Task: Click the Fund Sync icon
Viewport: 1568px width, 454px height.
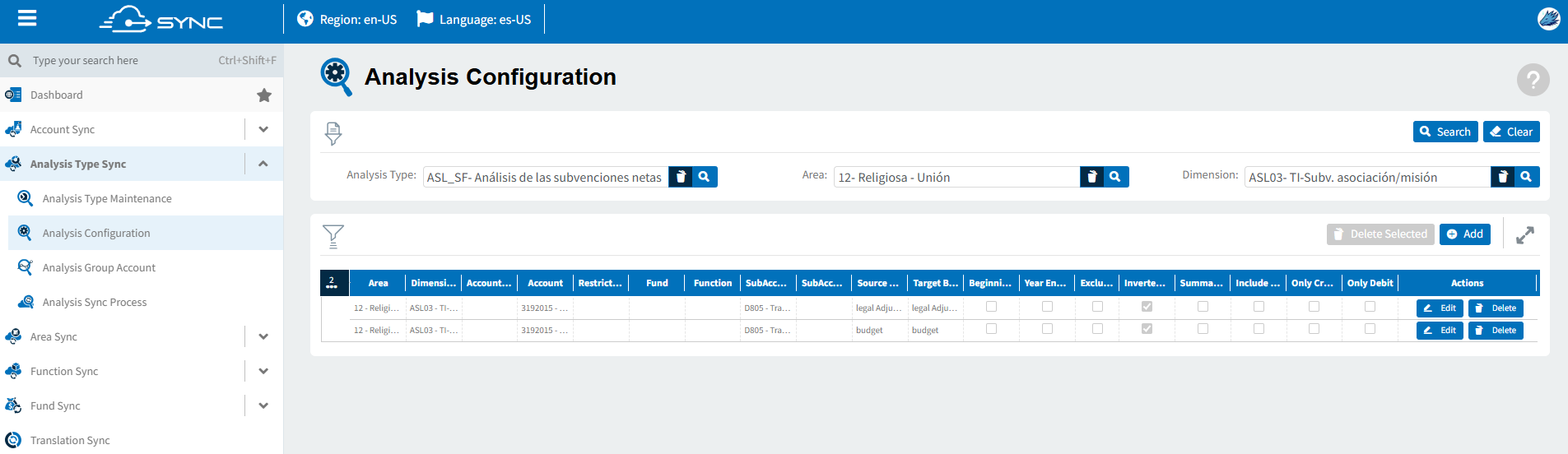Action: 13,405
